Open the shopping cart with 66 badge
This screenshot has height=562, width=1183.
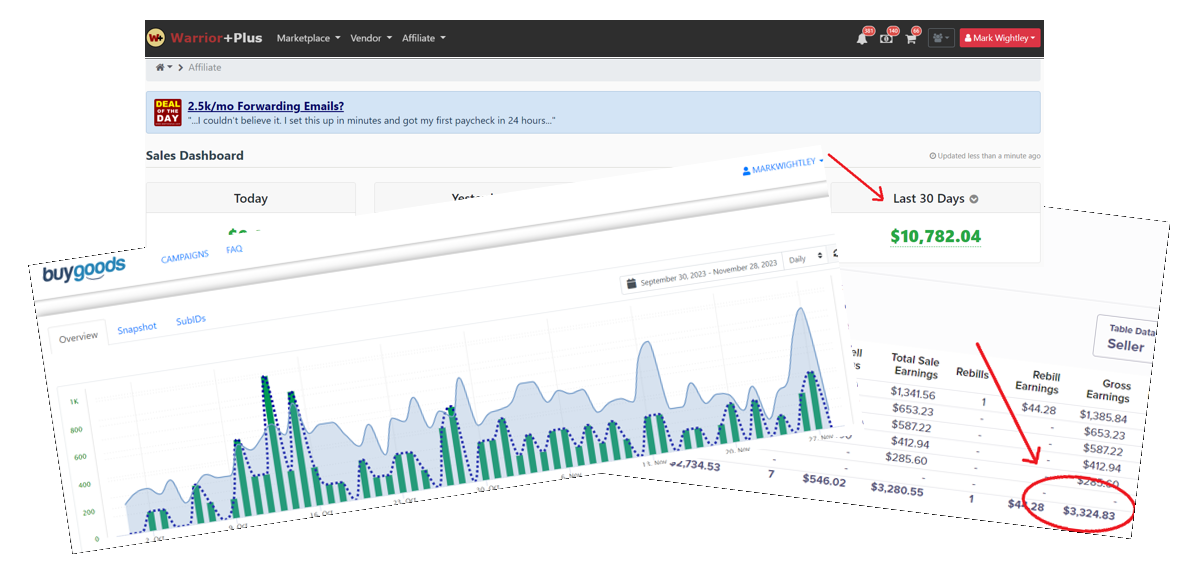(x=910, y=38)
